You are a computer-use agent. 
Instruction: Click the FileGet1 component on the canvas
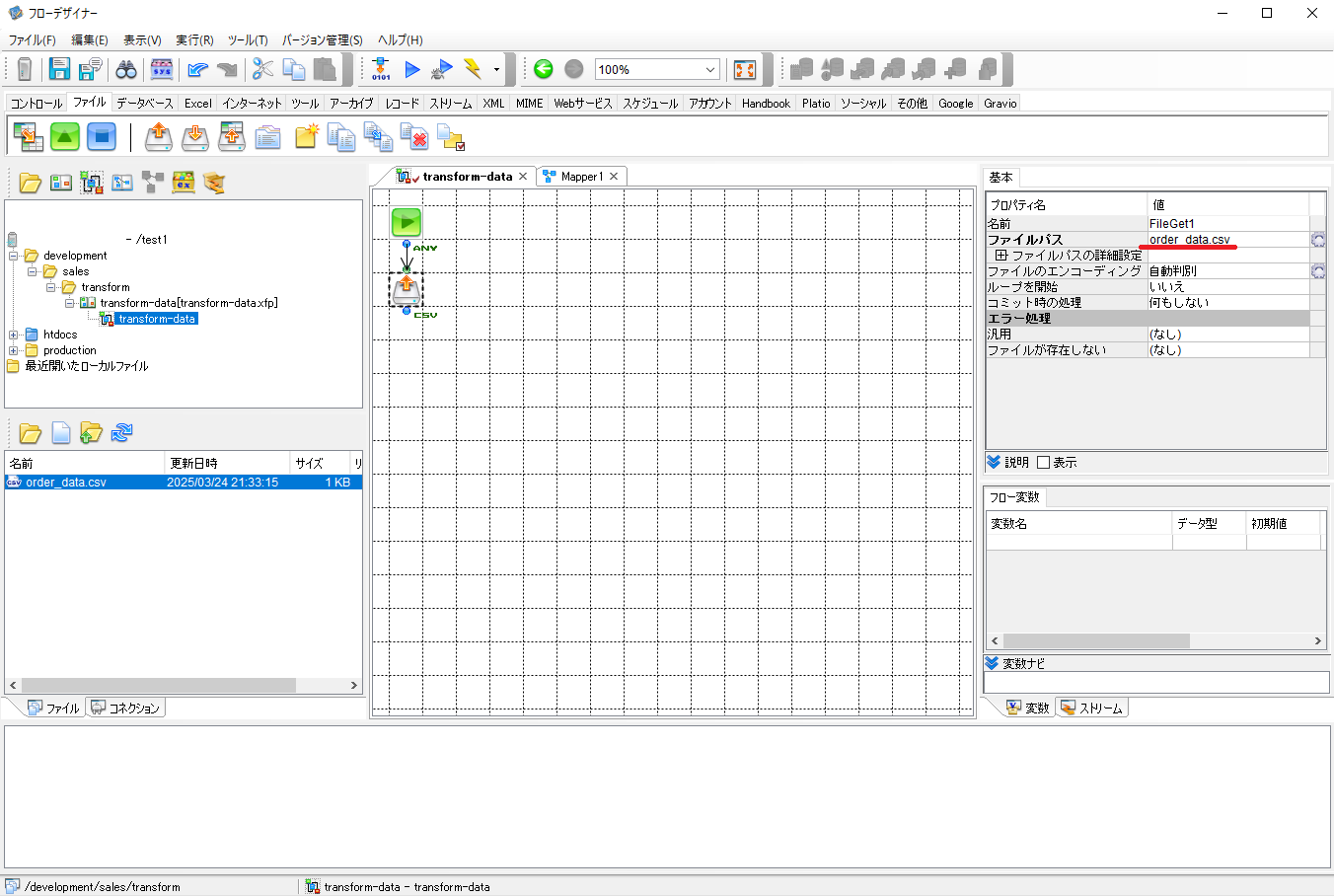pos(407,290)
